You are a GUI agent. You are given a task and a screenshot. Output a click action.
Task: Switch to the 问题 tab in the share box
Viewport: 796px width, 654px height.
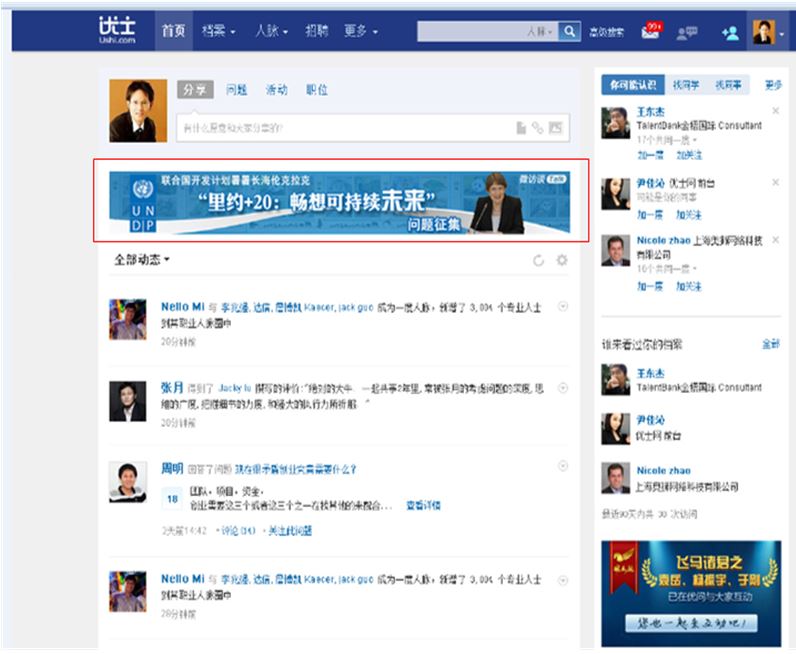point(237,90)
